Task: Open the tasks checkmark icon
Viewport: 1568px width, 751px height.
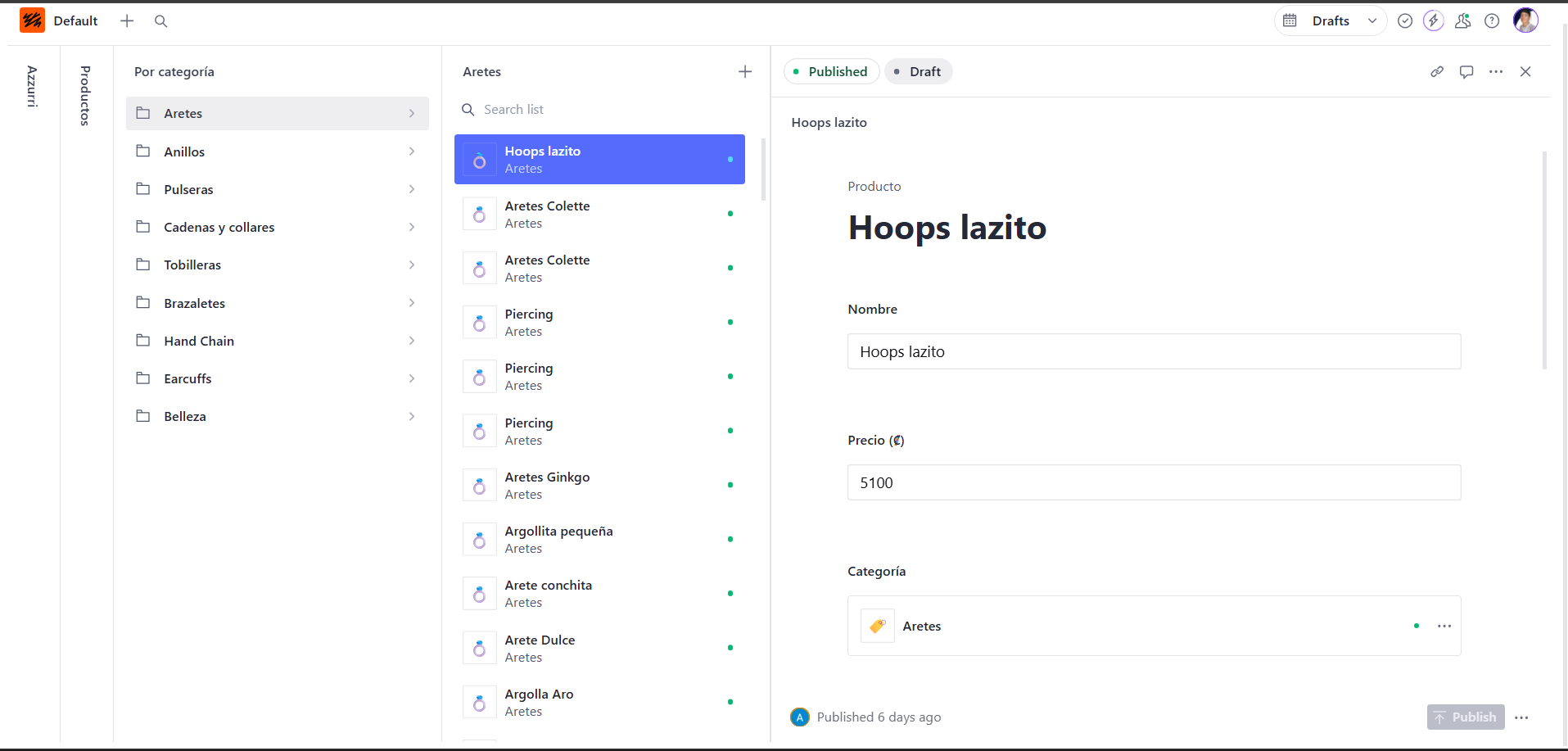Action: click(1405, 21)
